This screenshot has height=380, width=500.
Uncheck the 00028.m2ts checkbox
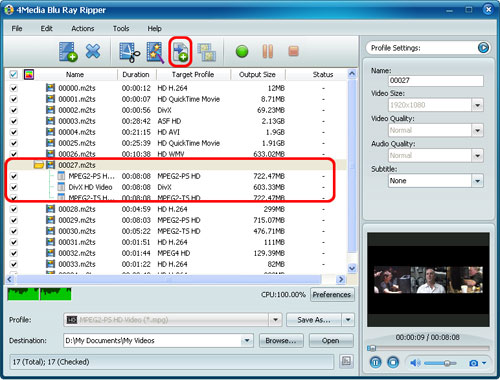[13, 209]
